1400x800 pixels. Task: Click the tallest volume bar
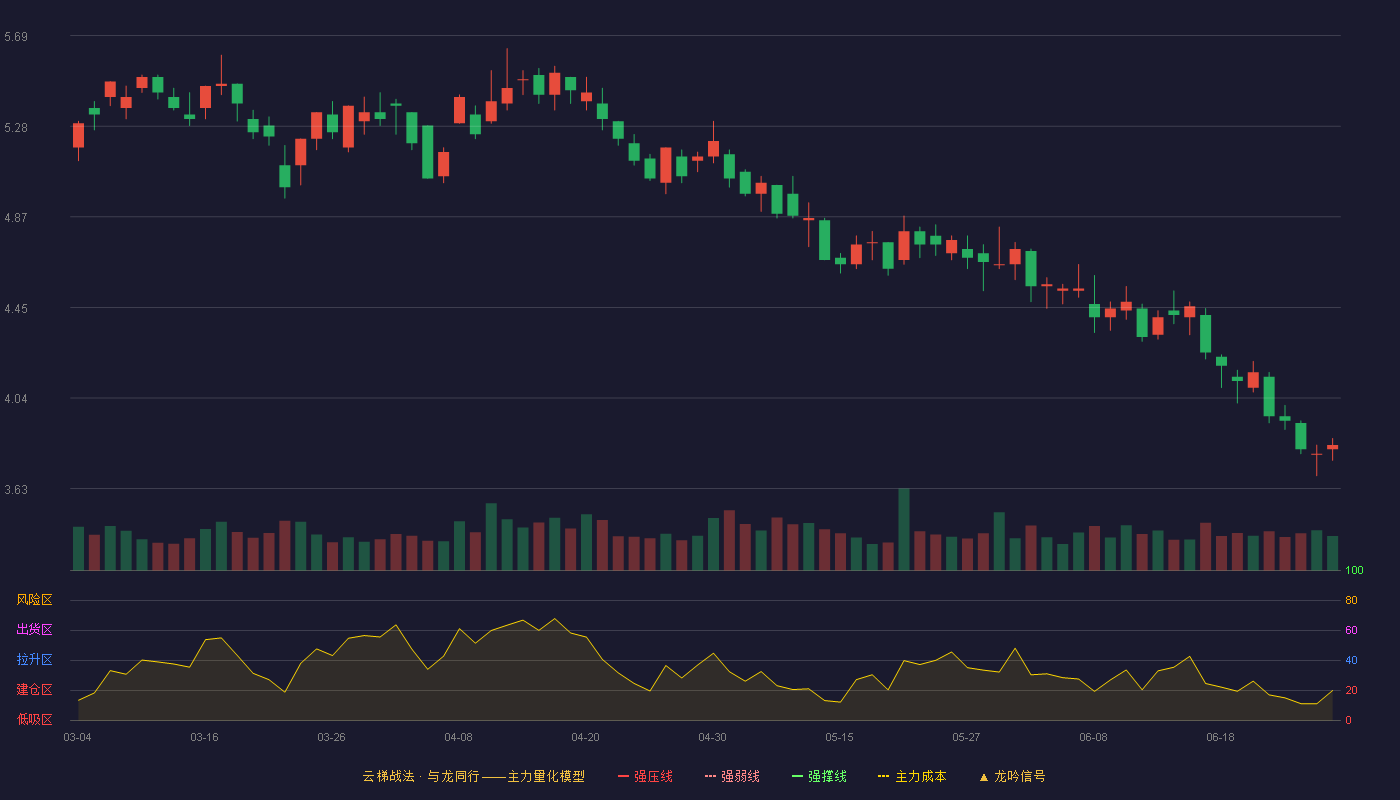(904, 529)
